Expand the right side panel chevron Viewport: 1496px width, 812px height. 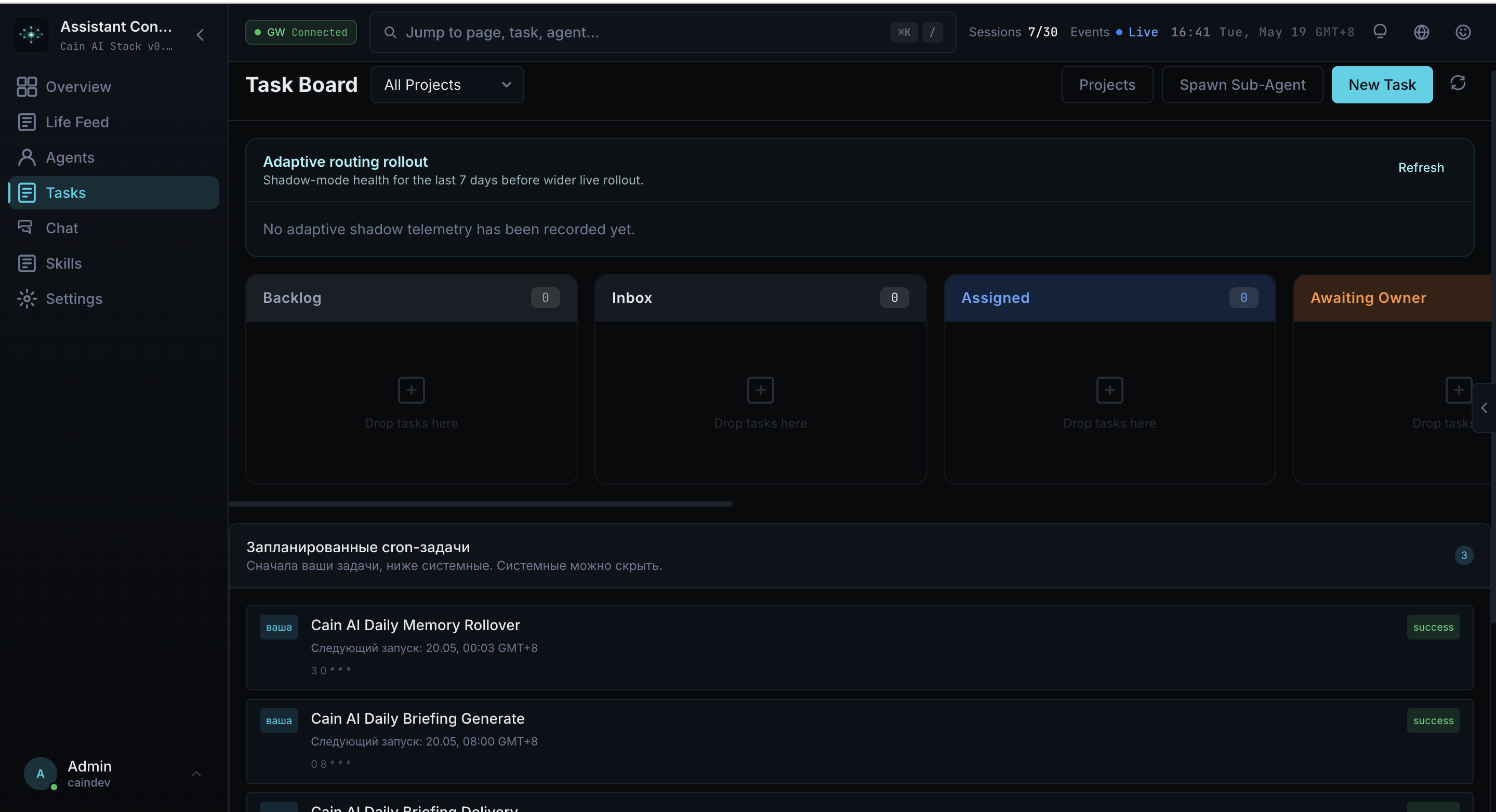pos(1484,408)
